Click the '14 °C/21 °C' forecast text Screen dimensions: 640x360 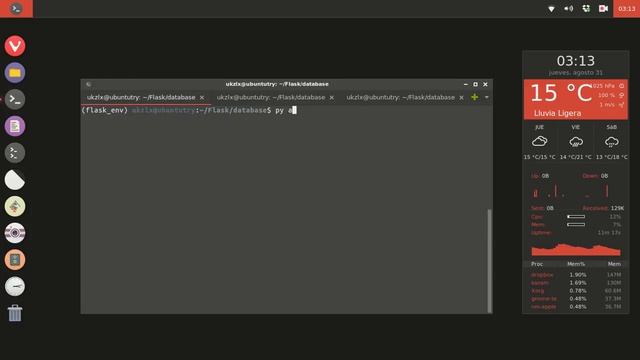576,157
